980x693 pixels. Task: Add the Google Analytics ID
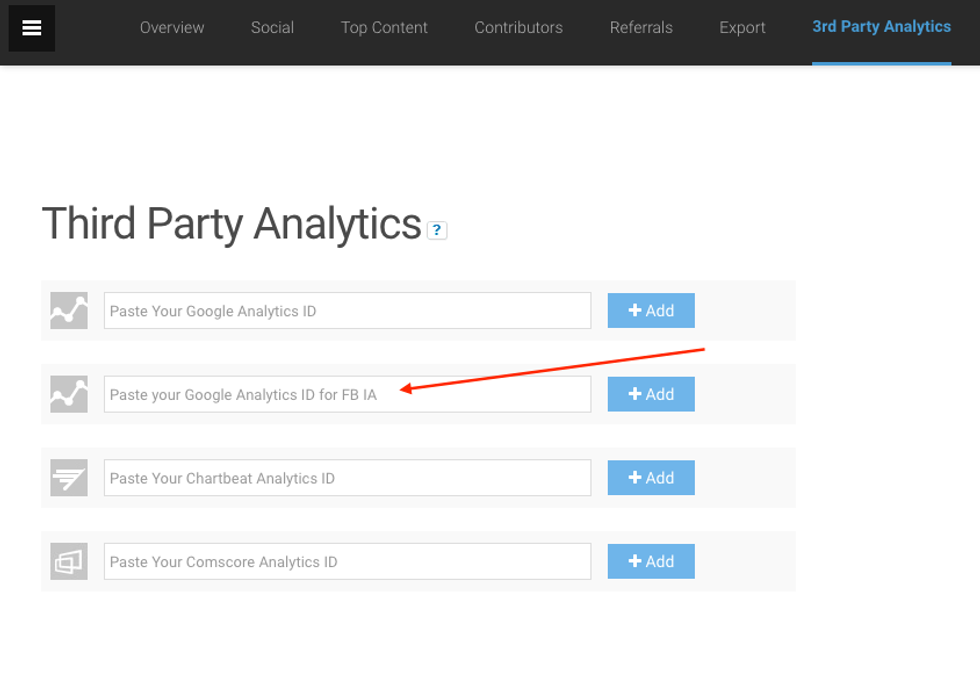coord(651,311)
